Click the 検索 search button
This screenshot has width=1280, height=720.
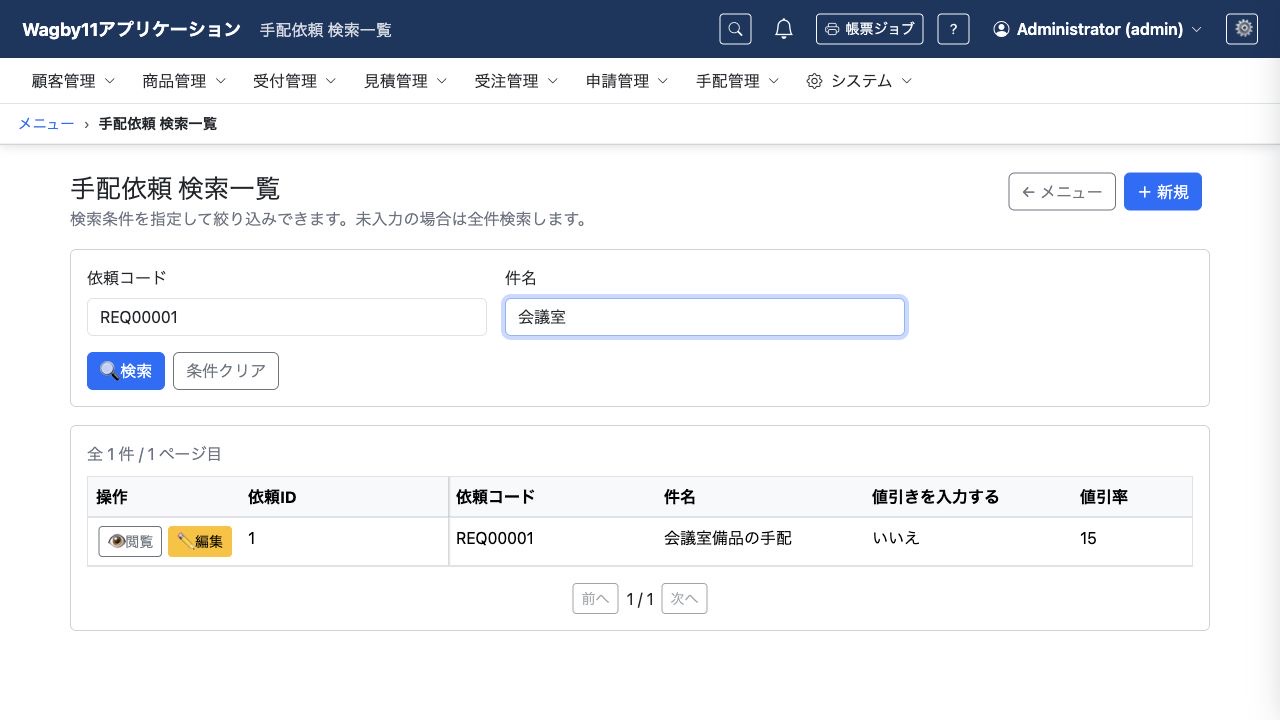click(x=126, y=371)
